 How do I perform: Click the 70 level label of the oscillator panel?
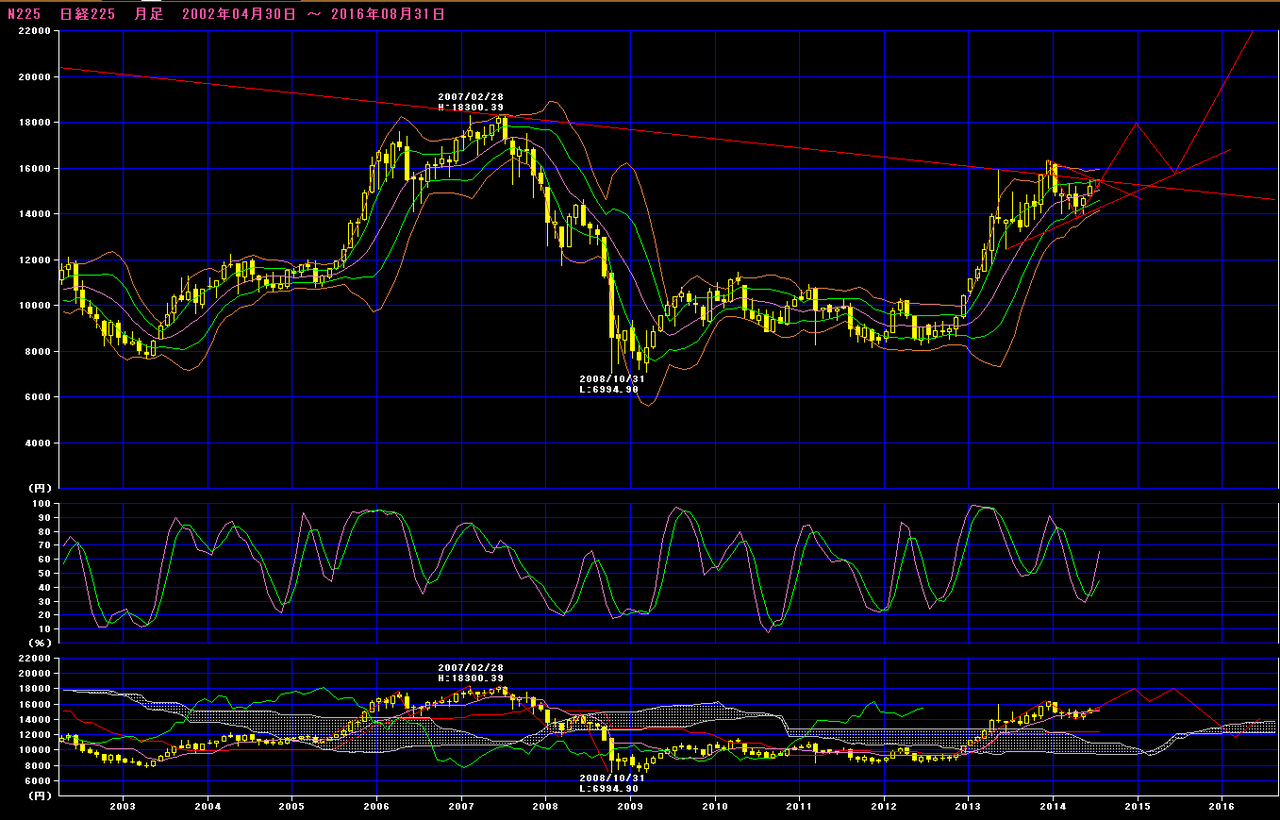point(43,546)
